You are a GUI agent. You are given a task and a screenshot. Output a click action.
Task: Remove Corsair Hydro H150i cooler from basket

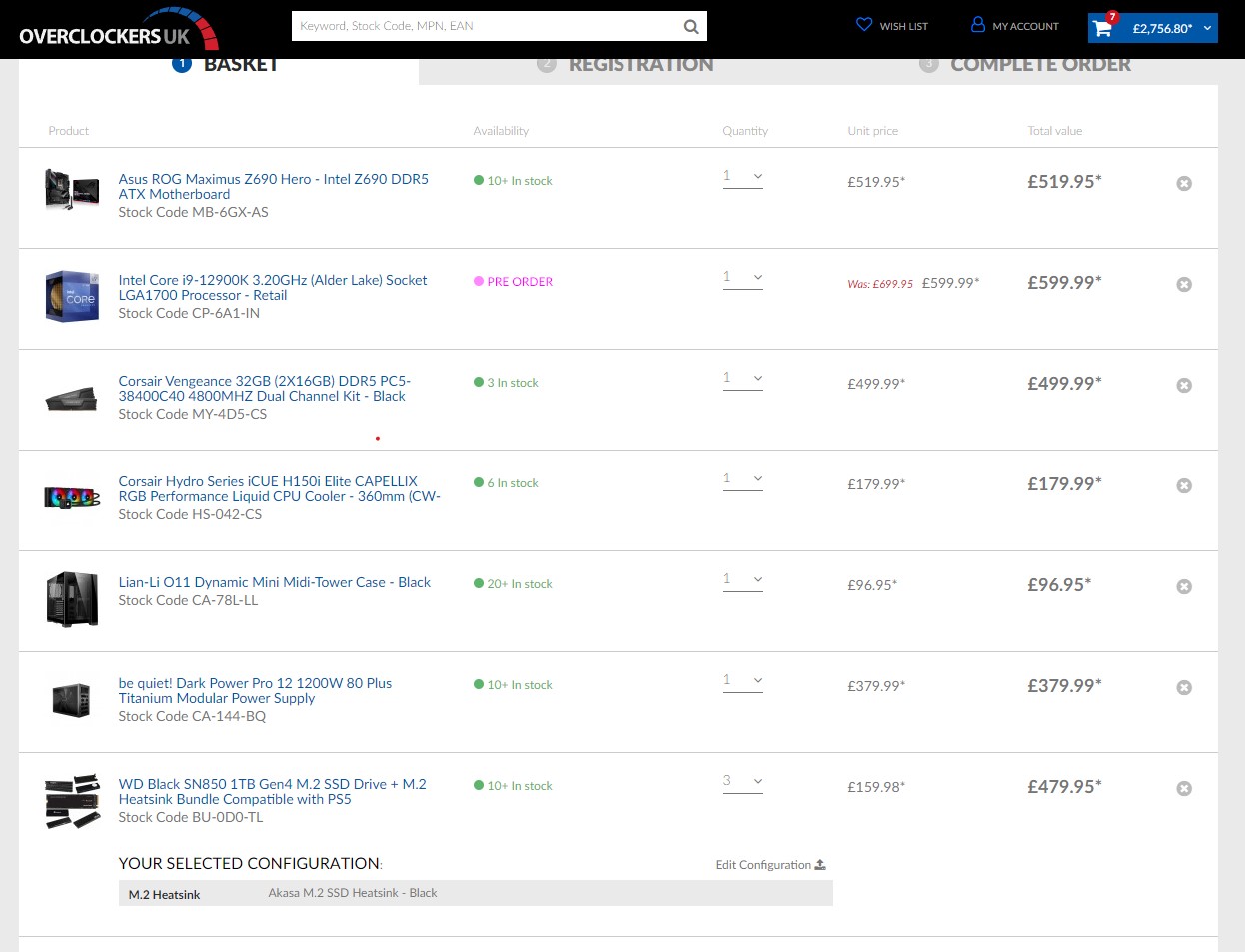pyautogui.click(x=1184, y=485)
